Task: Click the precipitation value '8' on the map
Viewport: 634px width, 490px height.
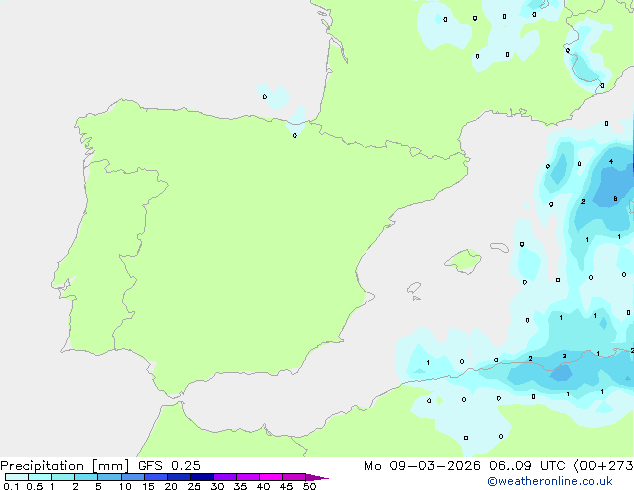Action: pyautogui.click(x=615, y=199)
